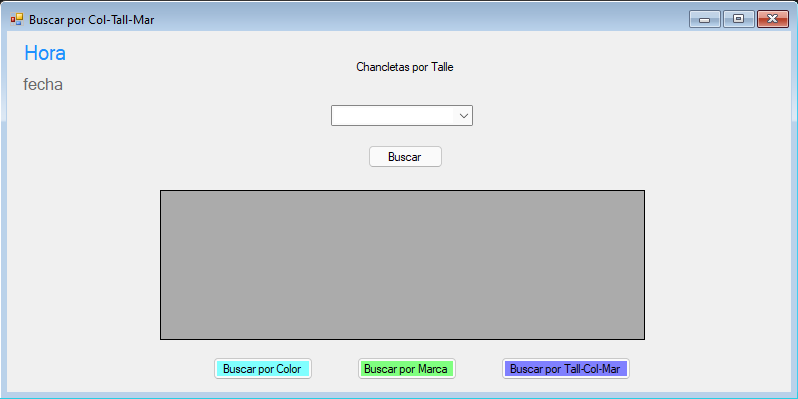The height and width of the screenshot is (399, 798).
Task: Open the talle combo box arrow
Action: coord(463,116)
